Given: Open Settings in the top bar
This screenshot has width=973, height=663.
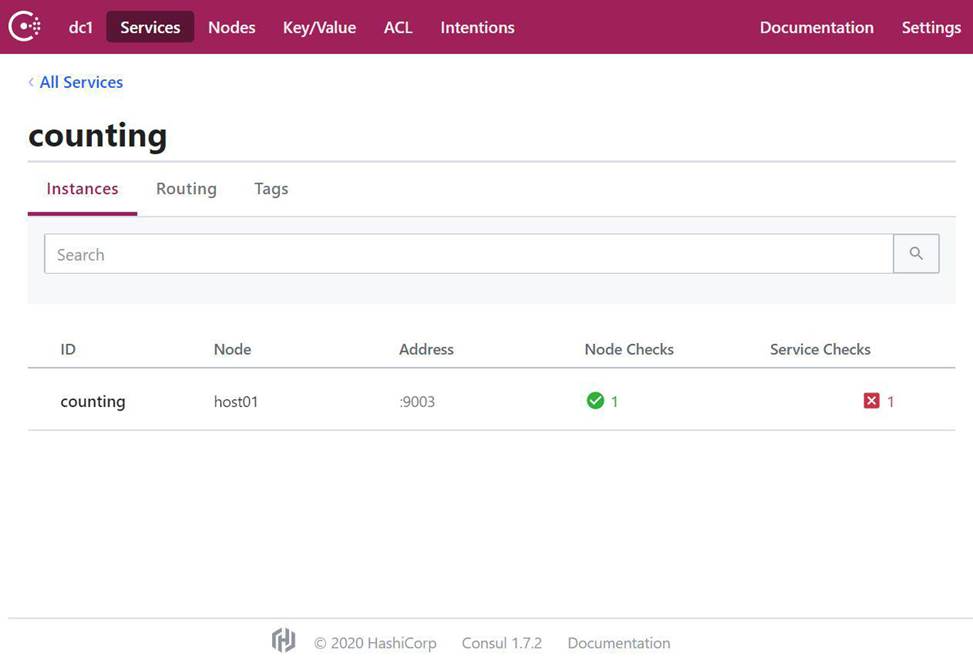Looking at the screenshot, I should tap(931, 27).
